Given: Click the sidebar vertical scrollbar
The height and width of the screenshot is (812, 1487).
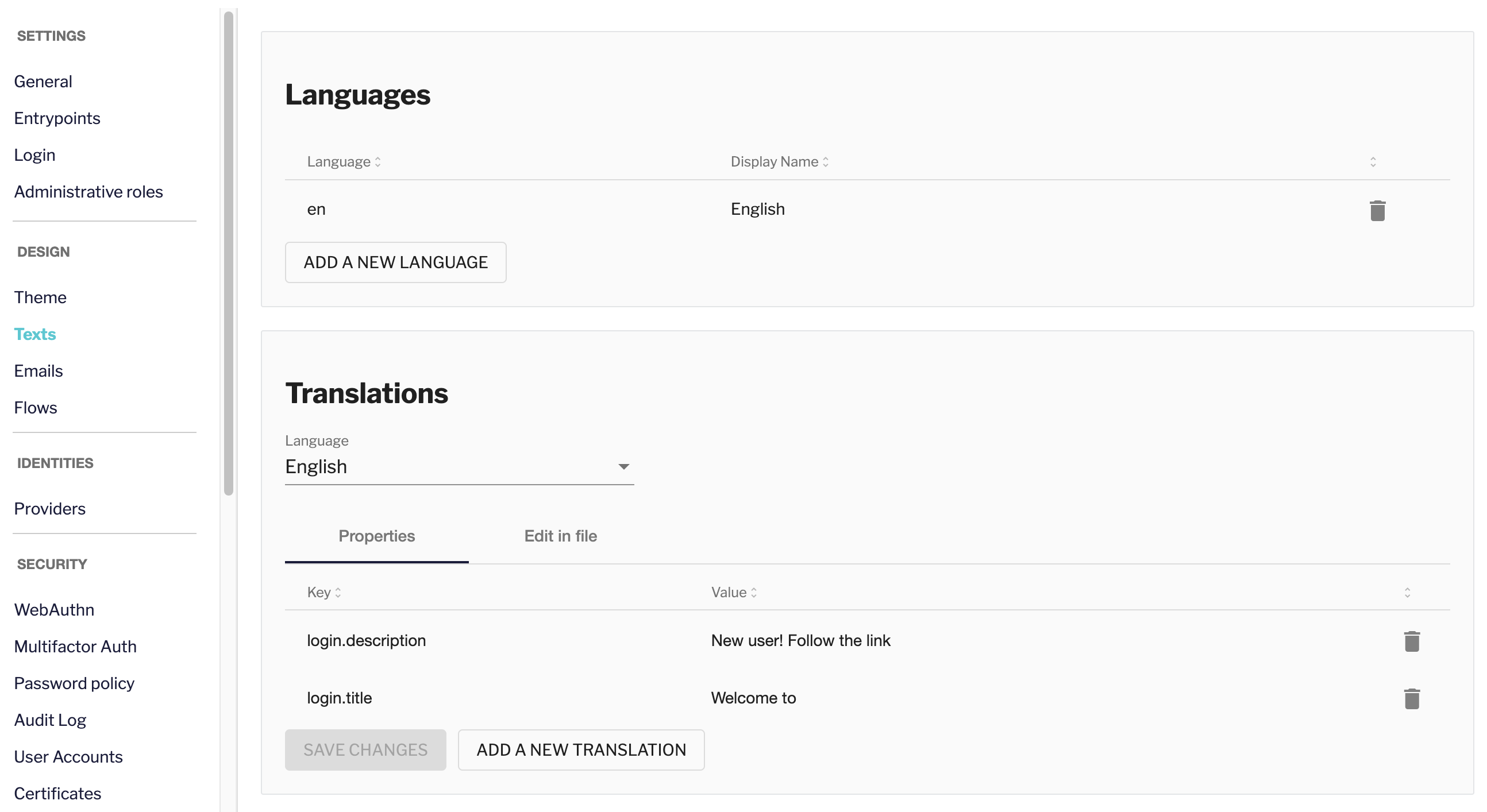Looking at the screenshot, I should [x=229, y=254].
